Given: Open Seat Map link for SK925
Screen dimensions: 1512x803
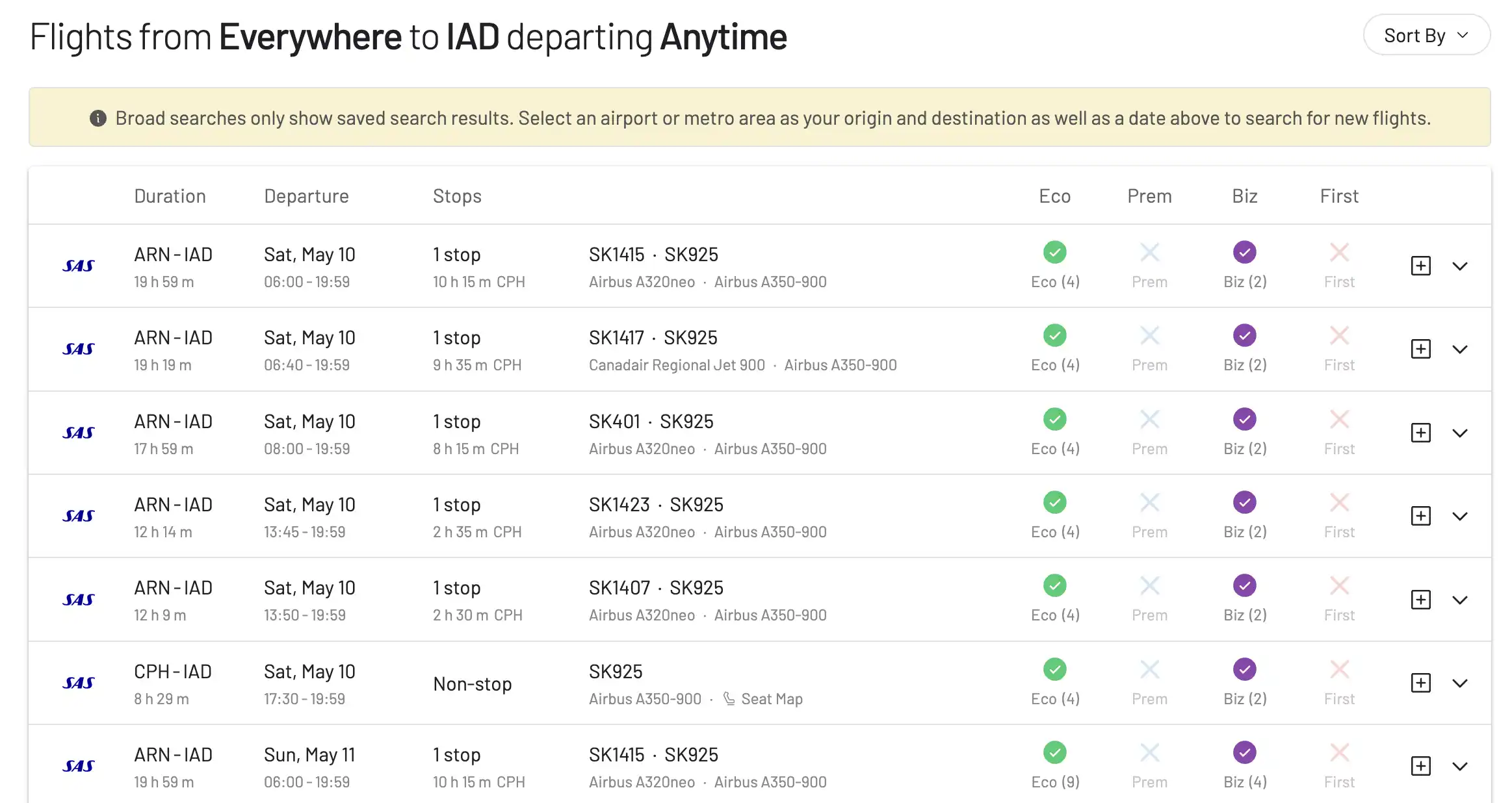Looking at the screenshot, I should coord(772,699).
